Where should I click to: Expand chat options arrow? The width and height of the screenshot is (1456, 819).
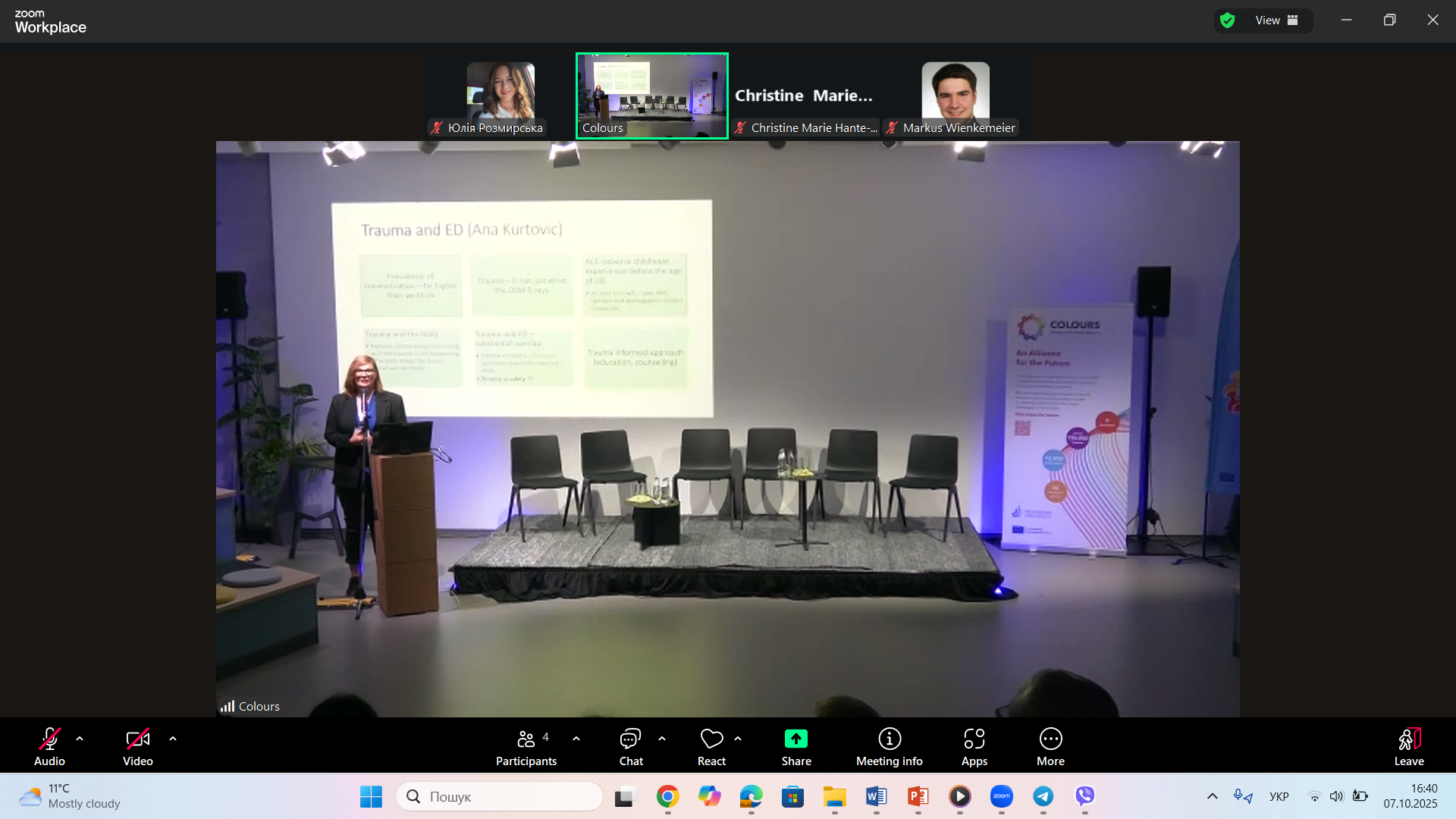pyautogui.click(x=662, y=739)
